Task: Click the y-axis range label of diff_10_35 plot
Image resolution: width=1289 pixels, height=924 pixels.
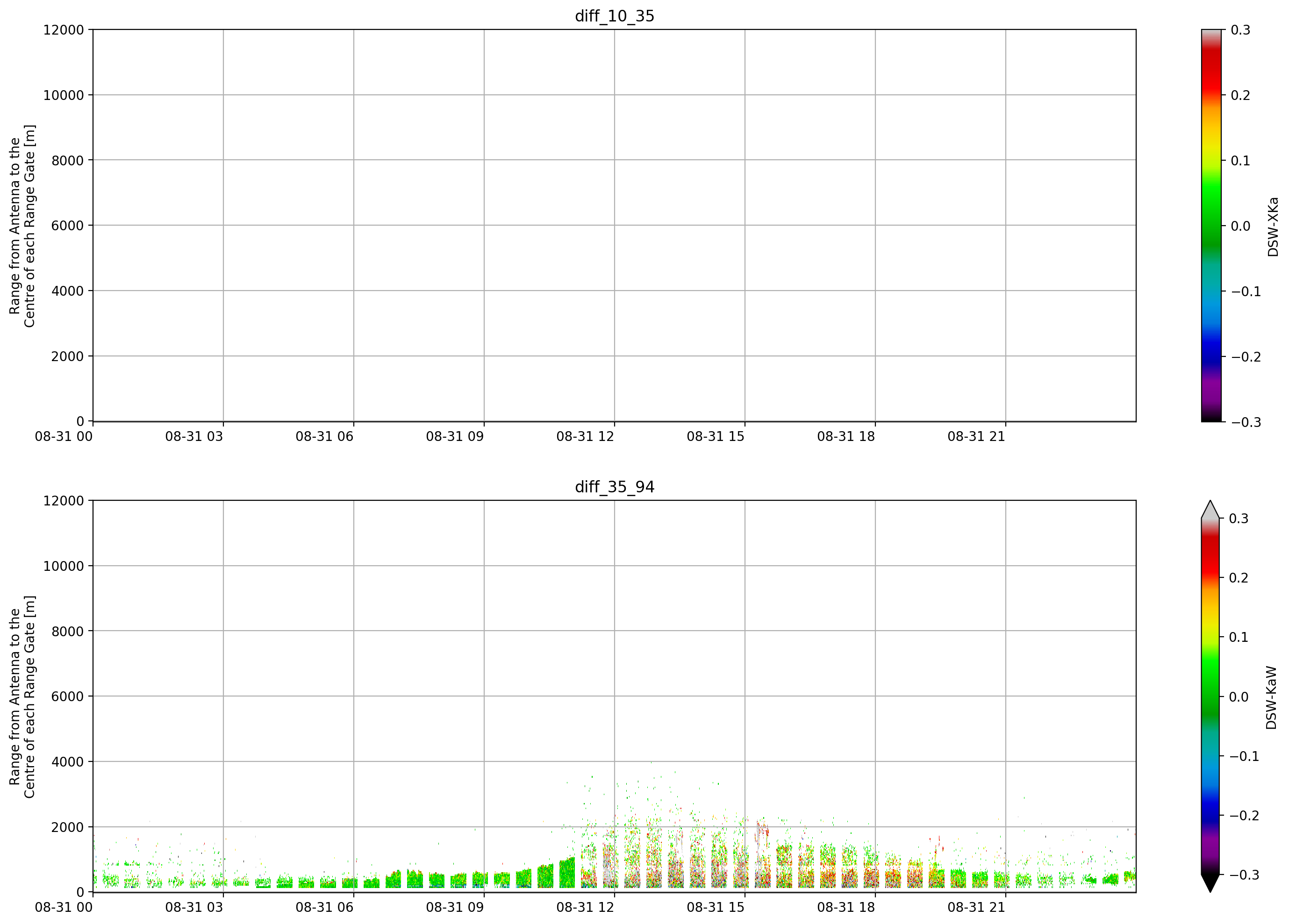Action: click(22, 226)
